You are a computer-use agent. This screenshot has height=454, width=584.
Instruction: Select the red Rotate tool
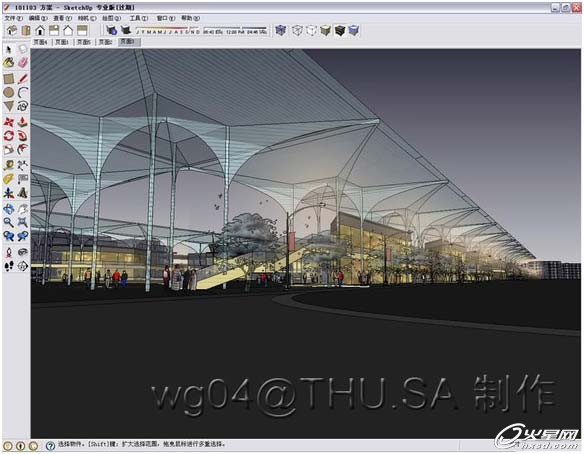pos(9,136)
